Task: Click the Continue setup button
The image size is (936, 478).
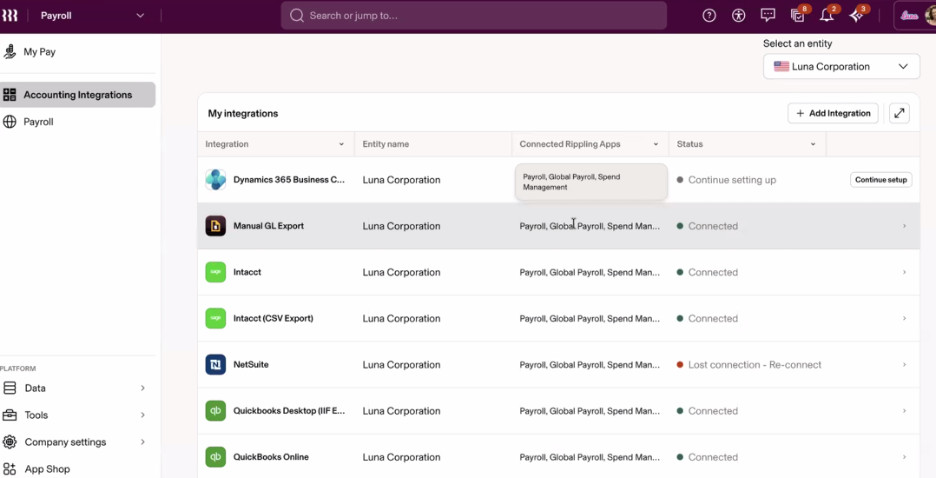Action: pyautogui.click(x=880, y=180)
